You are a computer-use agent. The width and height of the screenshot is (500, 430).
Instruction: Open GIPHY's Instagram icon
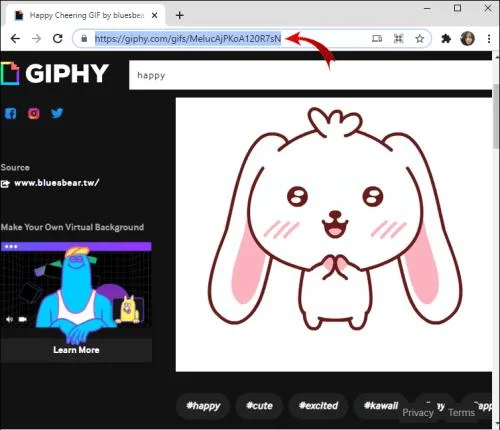[34, 113]
